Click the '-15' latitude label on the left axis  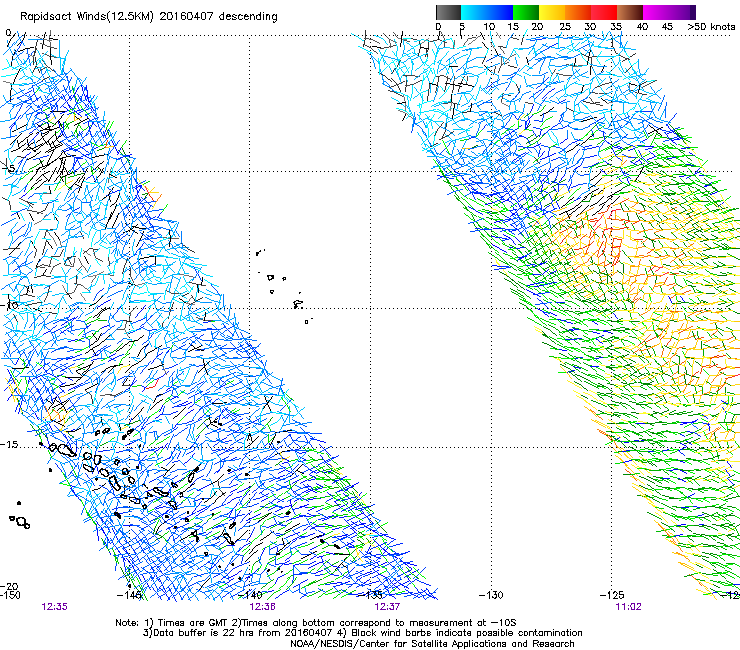point(9,445)
